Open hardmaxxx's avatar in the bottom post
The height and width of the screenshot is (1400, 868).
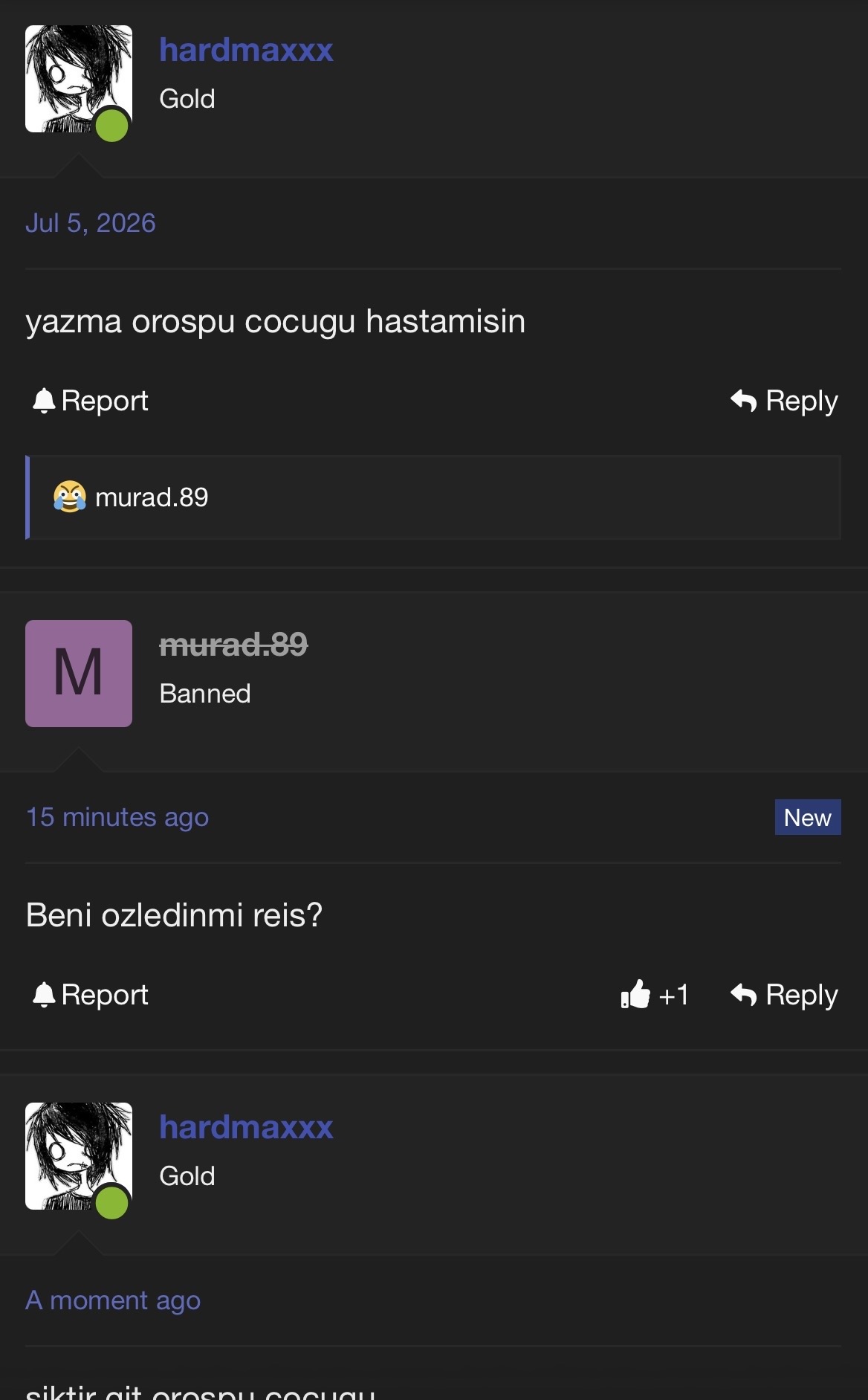(x=79, y=1156)
